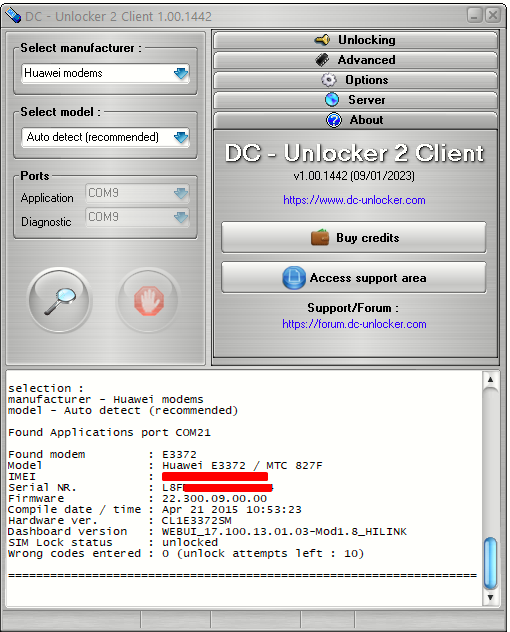Click the magnifying glass detect modem button
This screenshot has width=510, height=632.
click(x=60, y=300)
